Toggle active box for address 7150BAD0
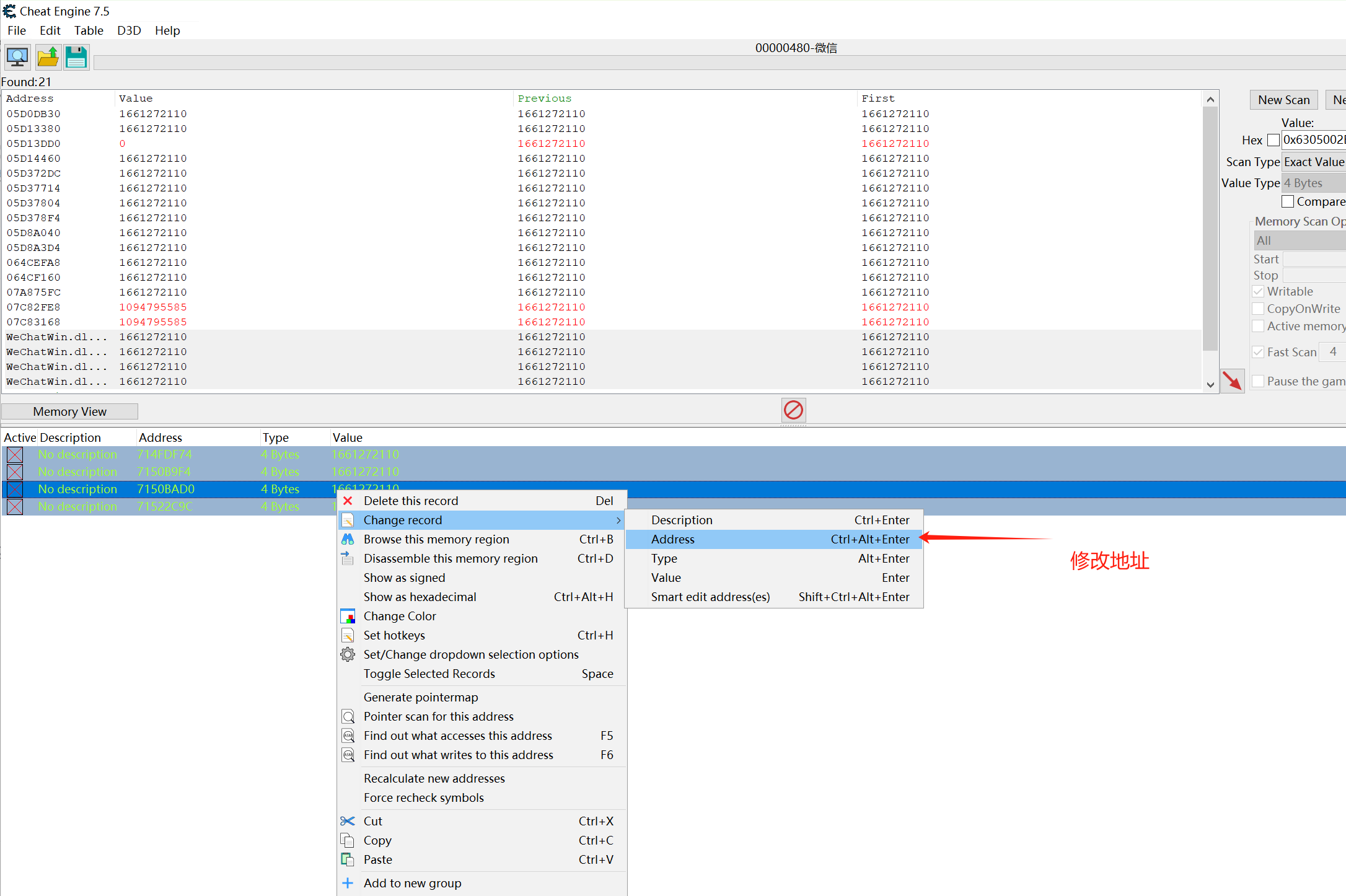 (x=15, y=489)
